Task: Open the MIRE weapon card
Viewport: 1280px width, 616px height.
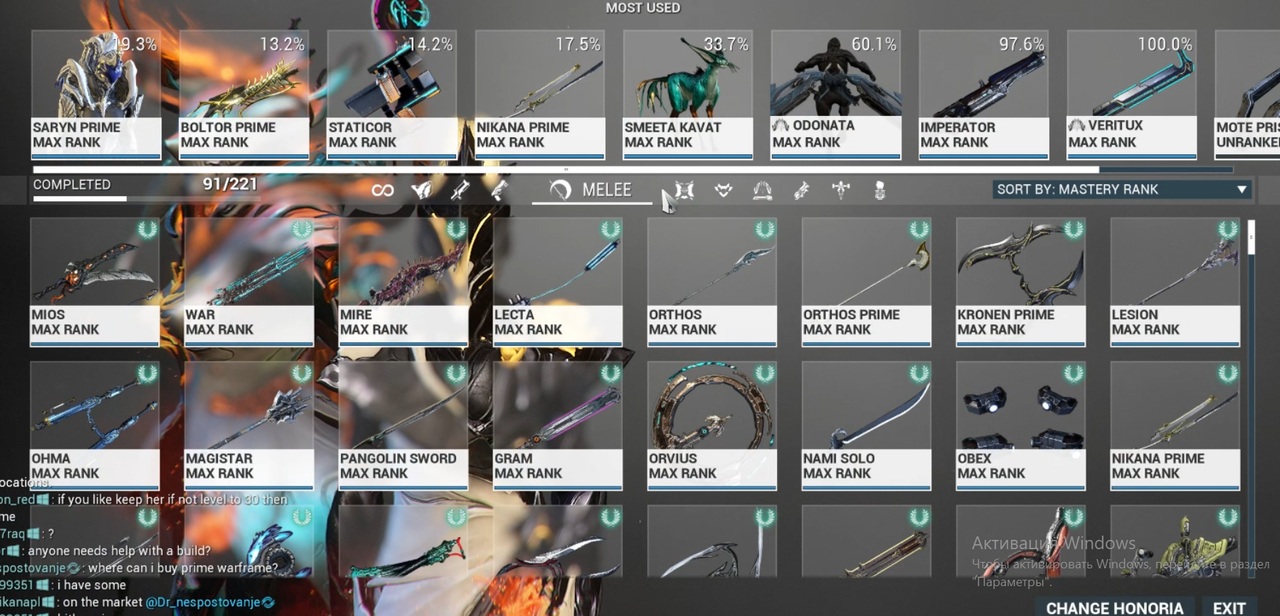Action: (x=404, y=282)
